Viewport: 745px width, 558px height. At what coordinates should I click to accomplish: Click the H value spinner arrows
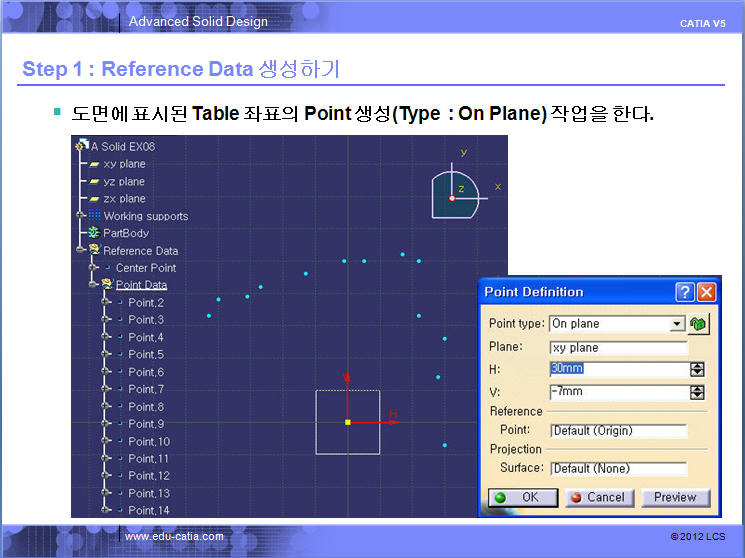point(697,369)
